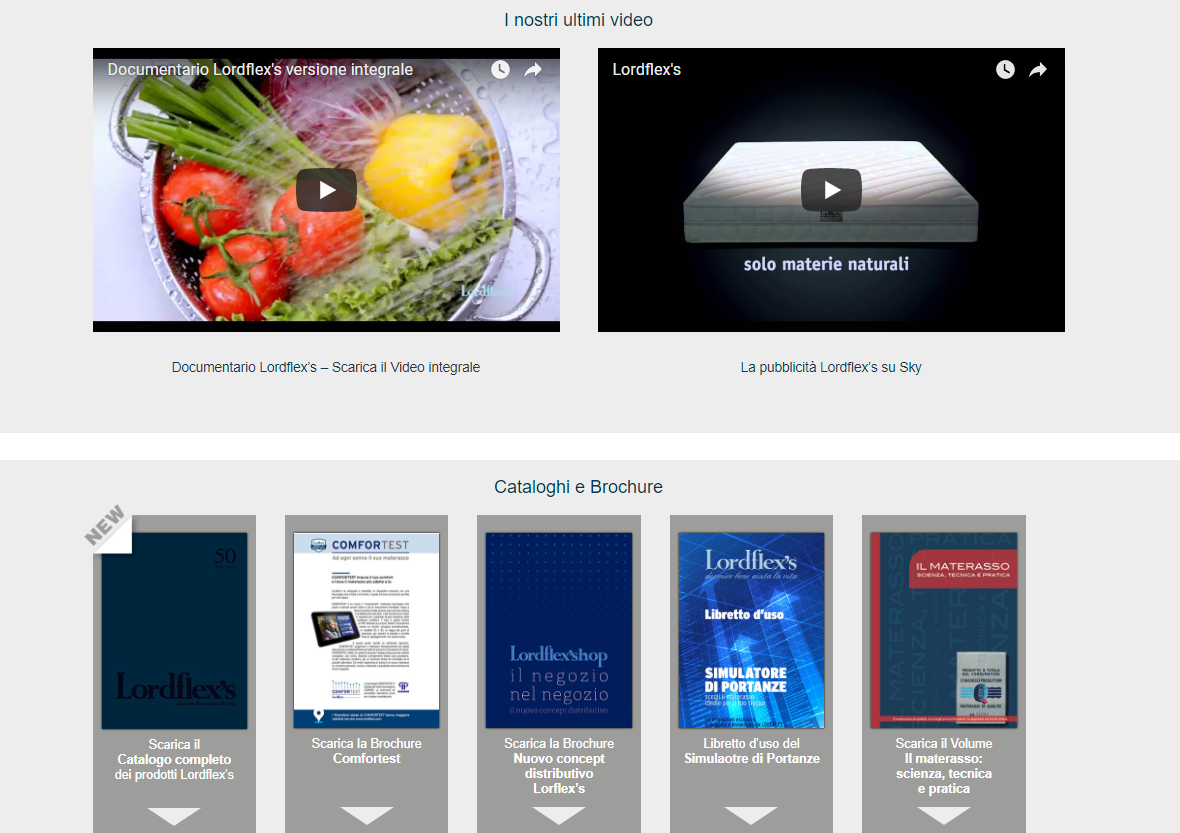The width and height of the screenshot is (1180, 833).
Task: Click the 'Cataloghi e Brochure' heading
Action: coord(578,487)
